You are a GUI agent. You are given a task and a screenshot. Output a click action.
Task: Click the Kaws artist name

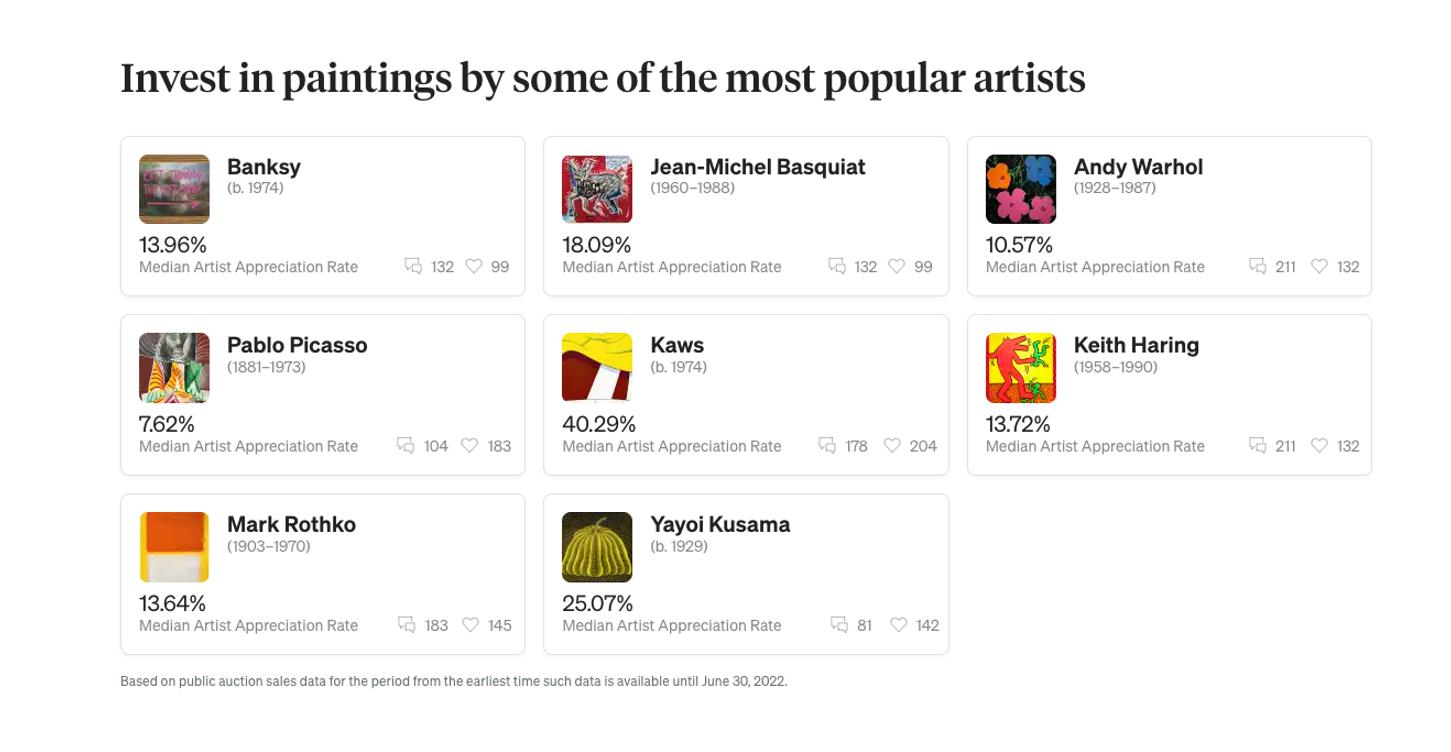click(x=677, y=345)
